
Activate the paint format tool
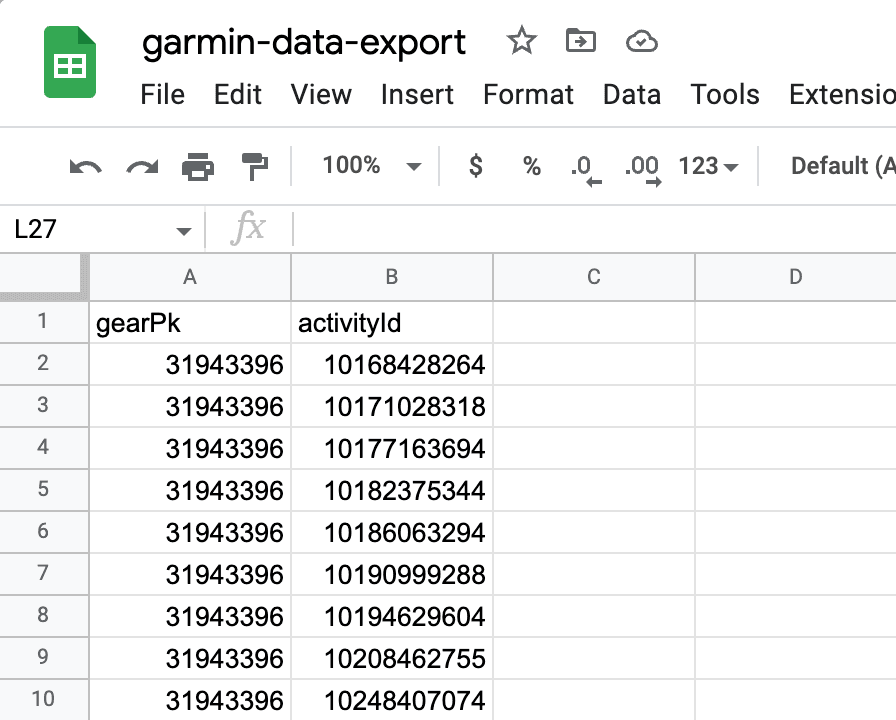pyautogui.click(x=255, y=166)
